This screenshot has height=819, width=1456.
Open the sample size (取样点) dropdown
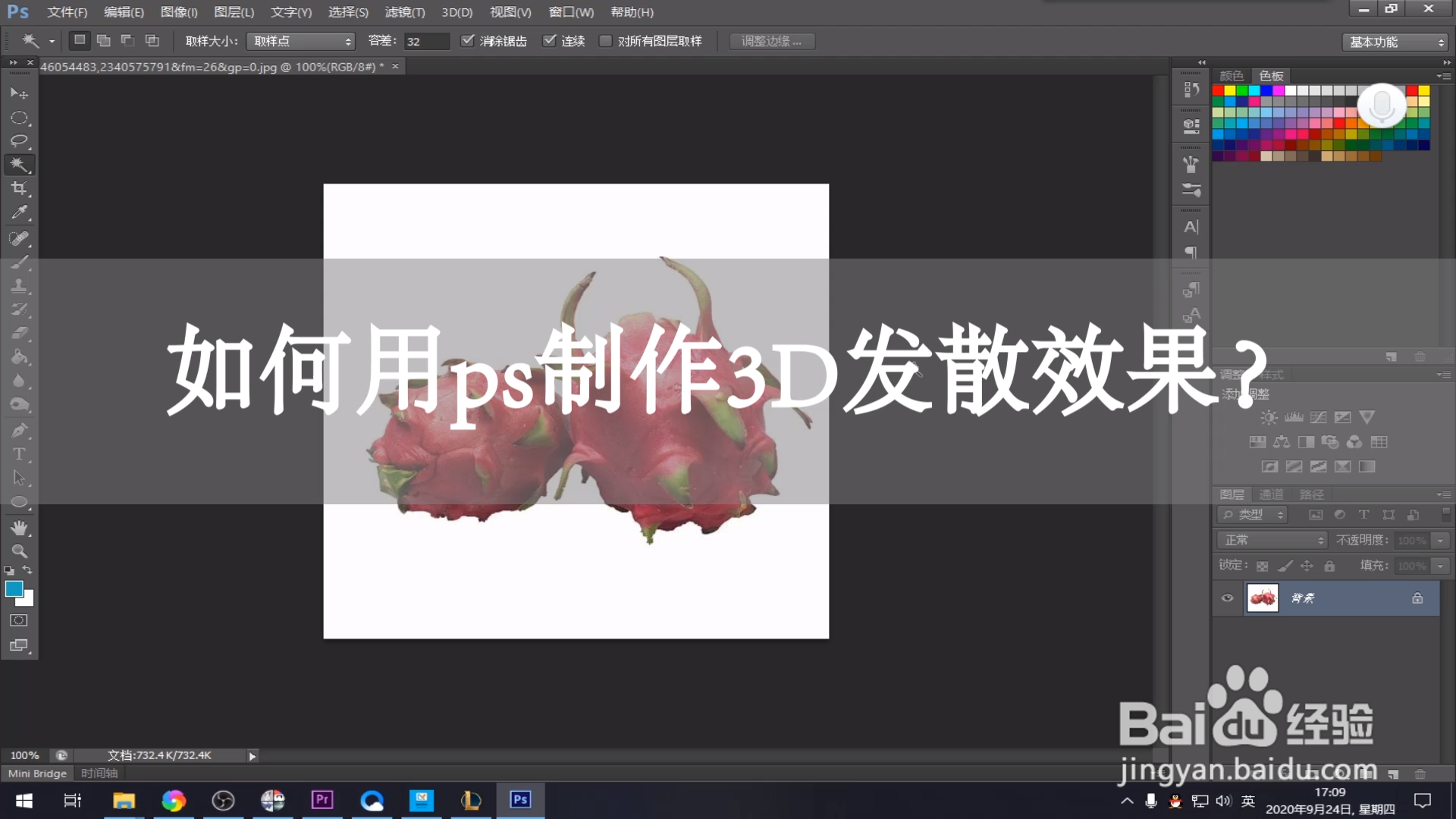coord(301,41)
